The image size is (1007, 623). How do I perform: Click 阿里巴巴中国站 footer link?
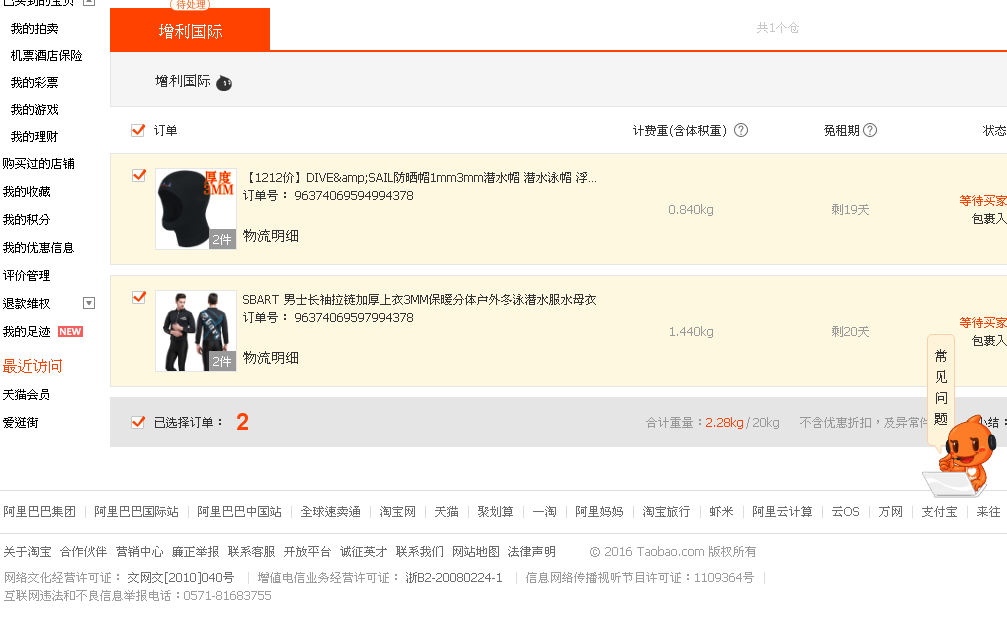pyautogui.click(x=240, y=512)
